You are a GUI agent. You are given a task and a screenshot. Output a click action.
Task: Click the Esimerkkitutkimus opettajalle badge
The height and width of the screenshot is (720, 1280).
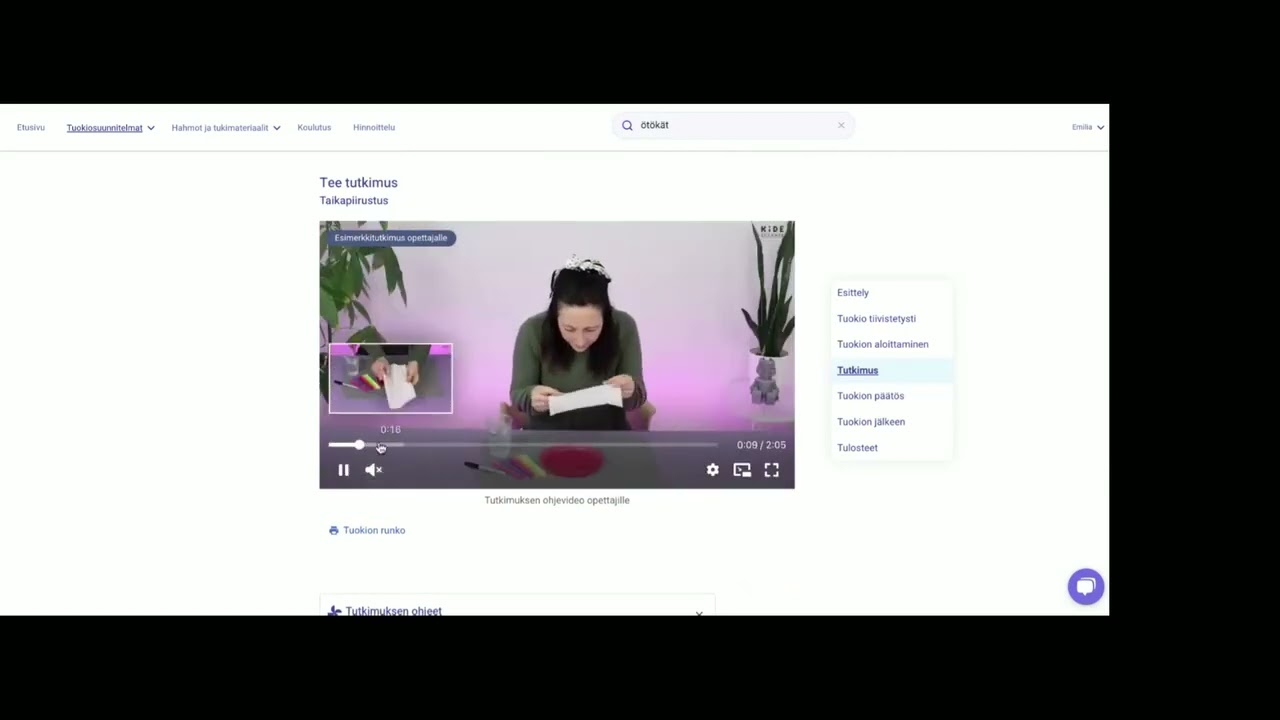(390, 238)
